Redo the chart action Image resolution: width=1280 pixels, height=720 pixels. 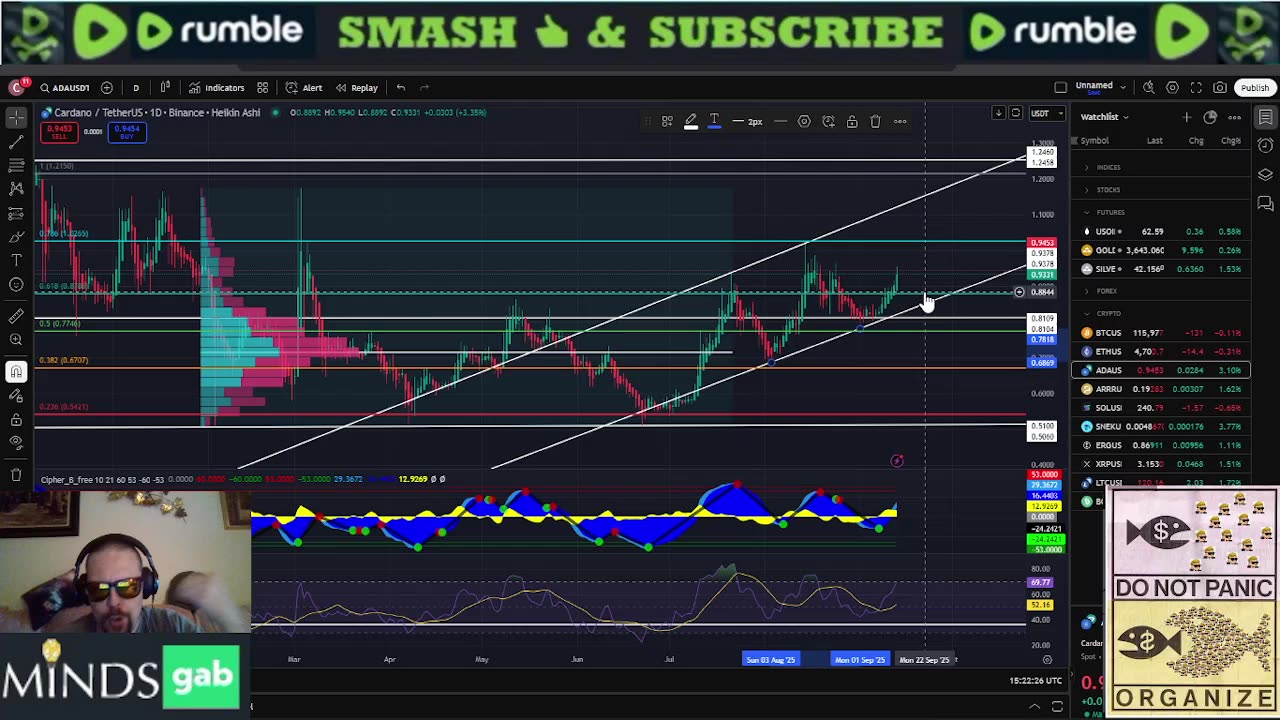click(x=424, y=88)
